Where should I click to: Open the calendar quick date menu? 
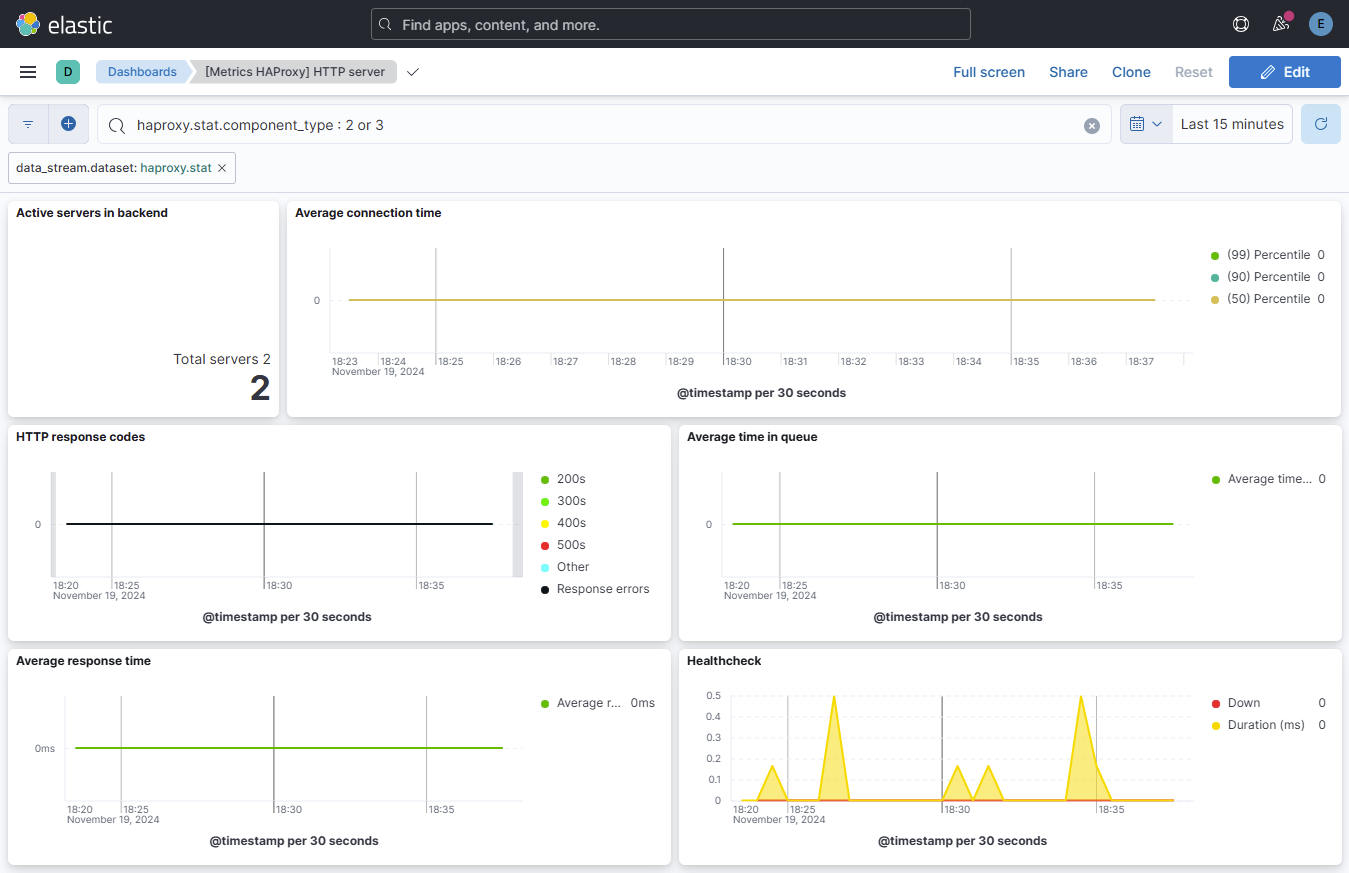(1146, 124)
